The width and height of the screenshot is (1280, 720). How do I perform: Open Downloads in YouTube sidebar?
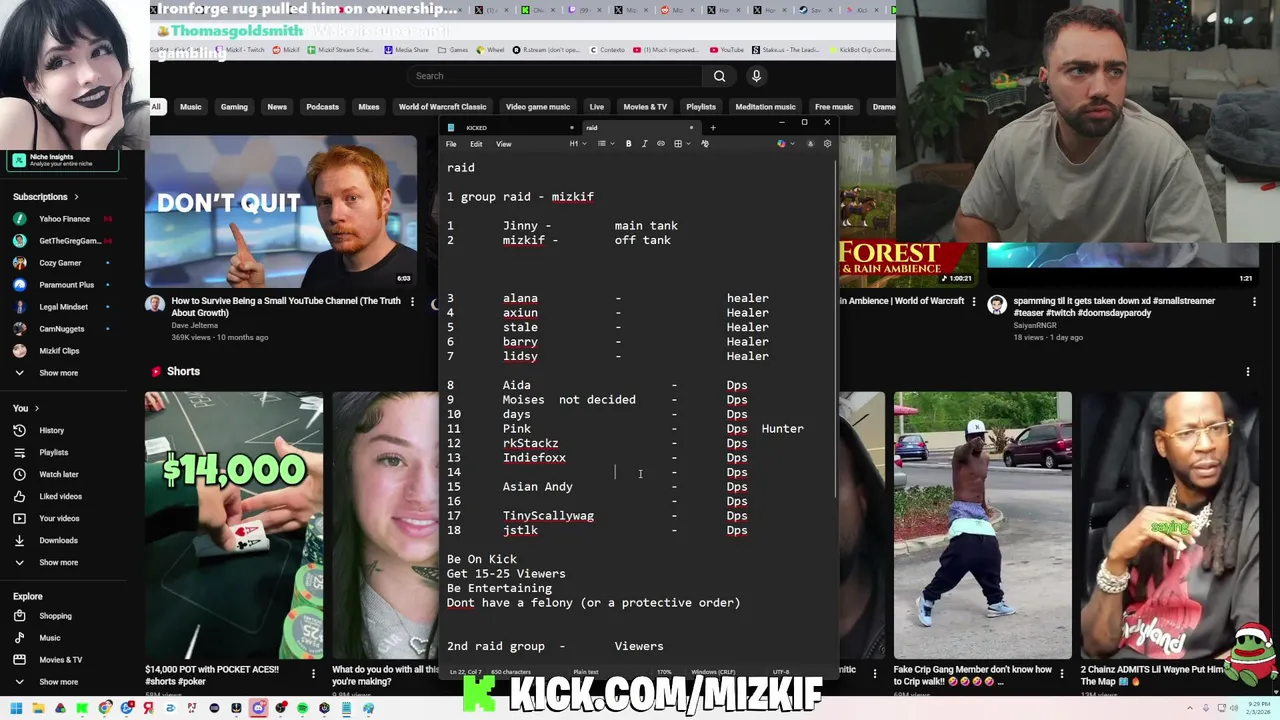58,540
